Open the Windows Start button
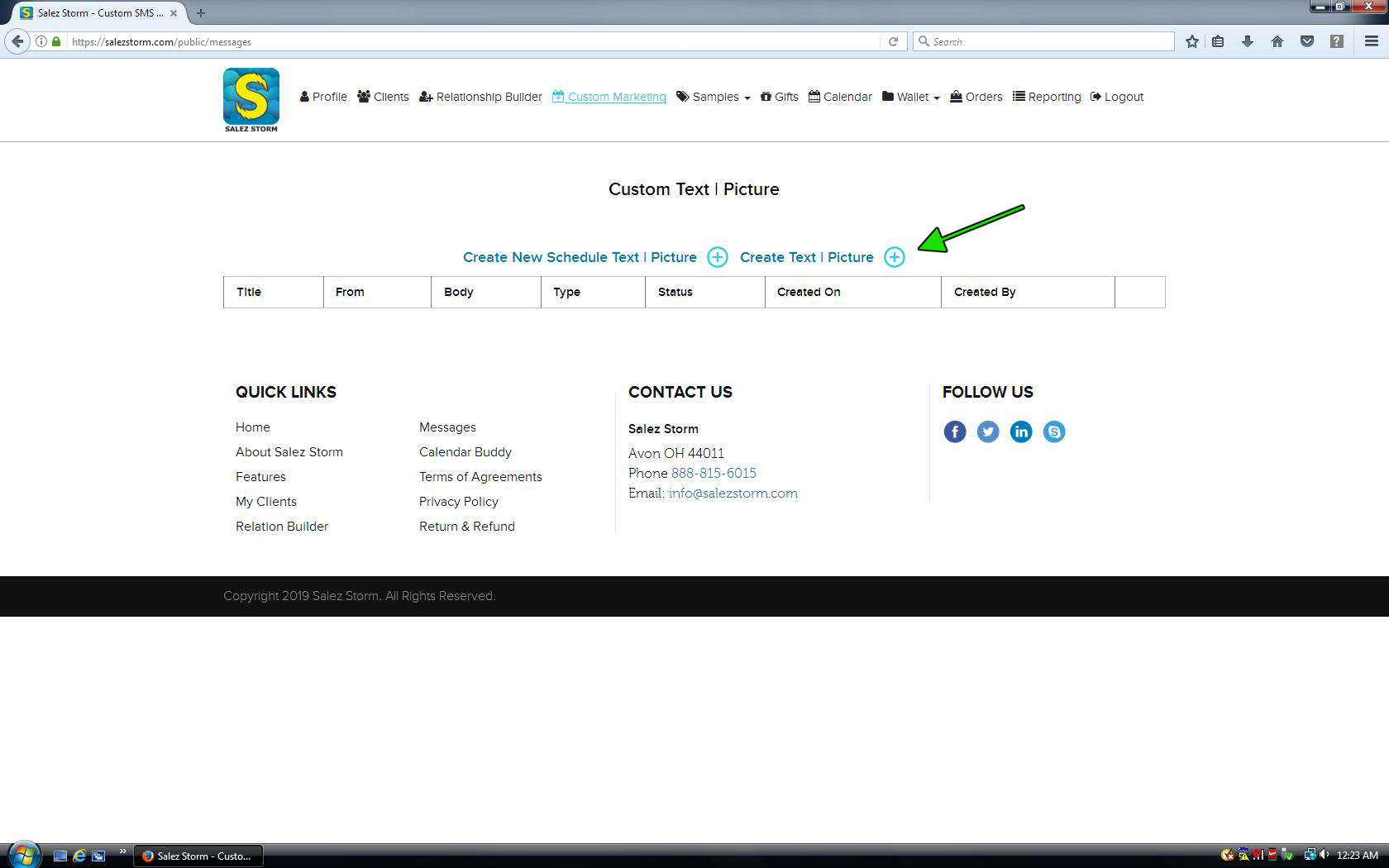1389x868 pixels. coord(23,855)
